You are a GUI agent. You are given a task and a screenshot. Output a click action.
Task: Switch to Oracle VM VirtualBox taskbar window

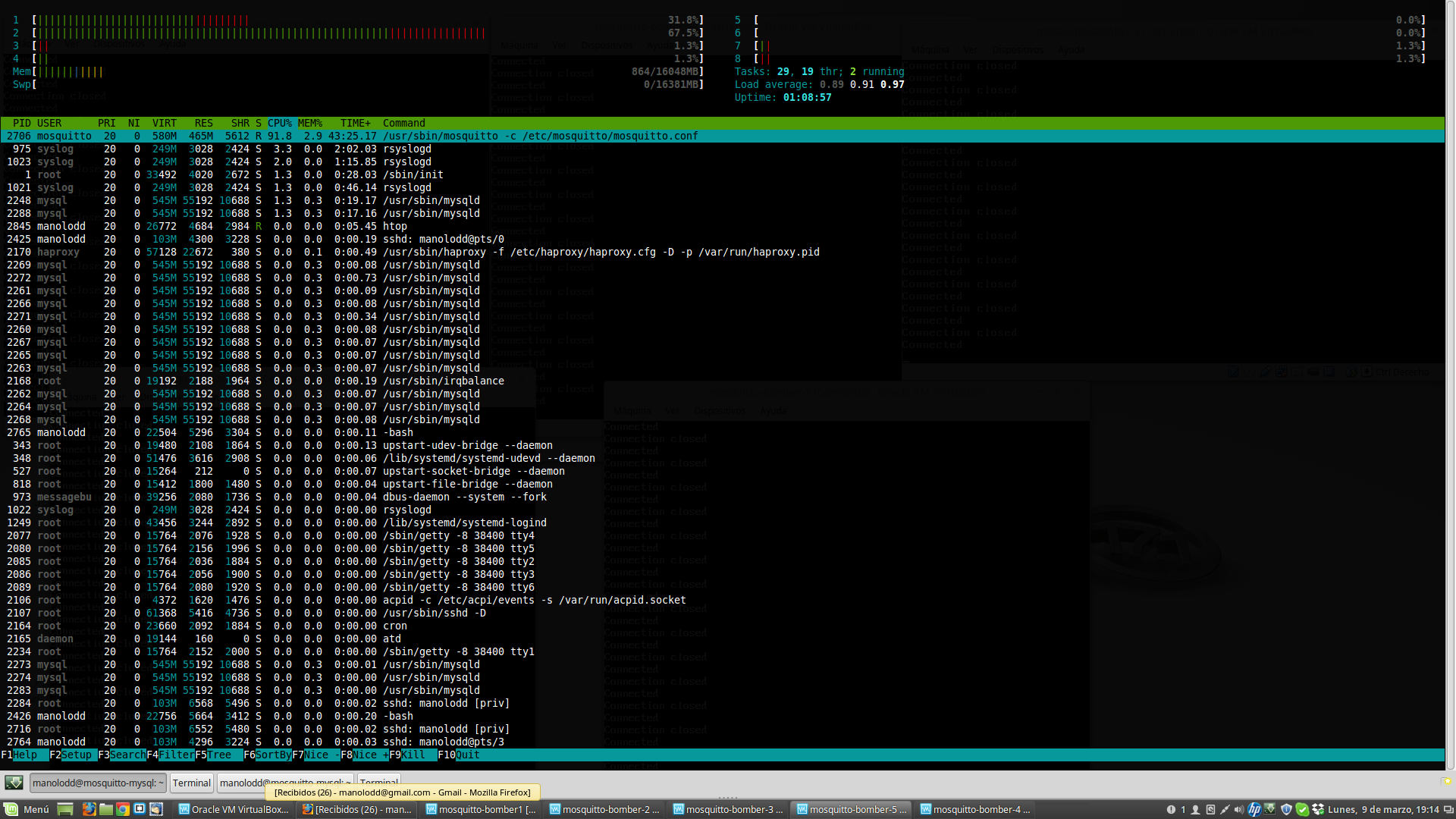pos(234,809)
